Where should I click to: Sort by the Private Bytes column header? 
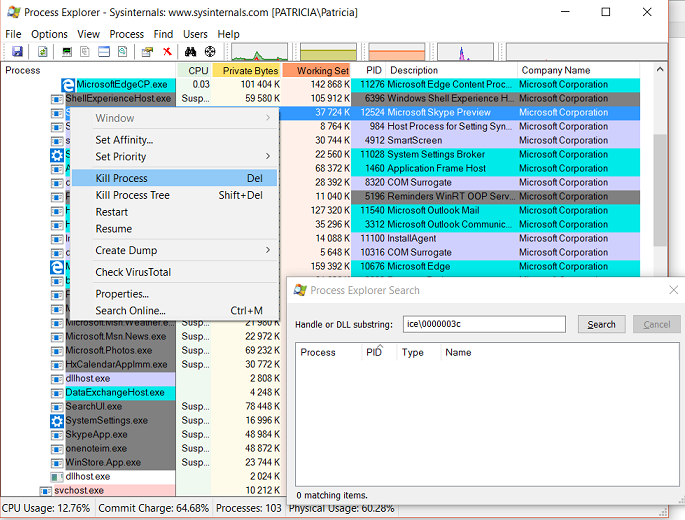(247, 70)
